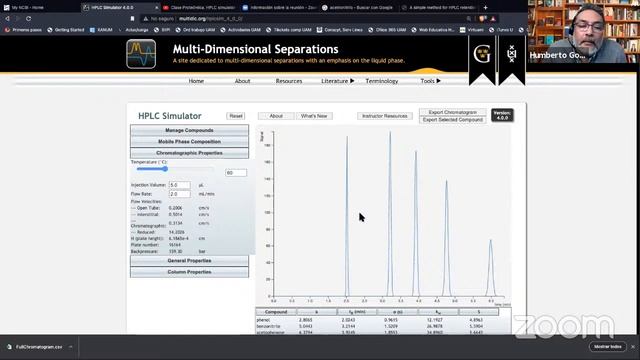
Task: Switch to the simple method for HPLC tab
Action: (438, 7)
